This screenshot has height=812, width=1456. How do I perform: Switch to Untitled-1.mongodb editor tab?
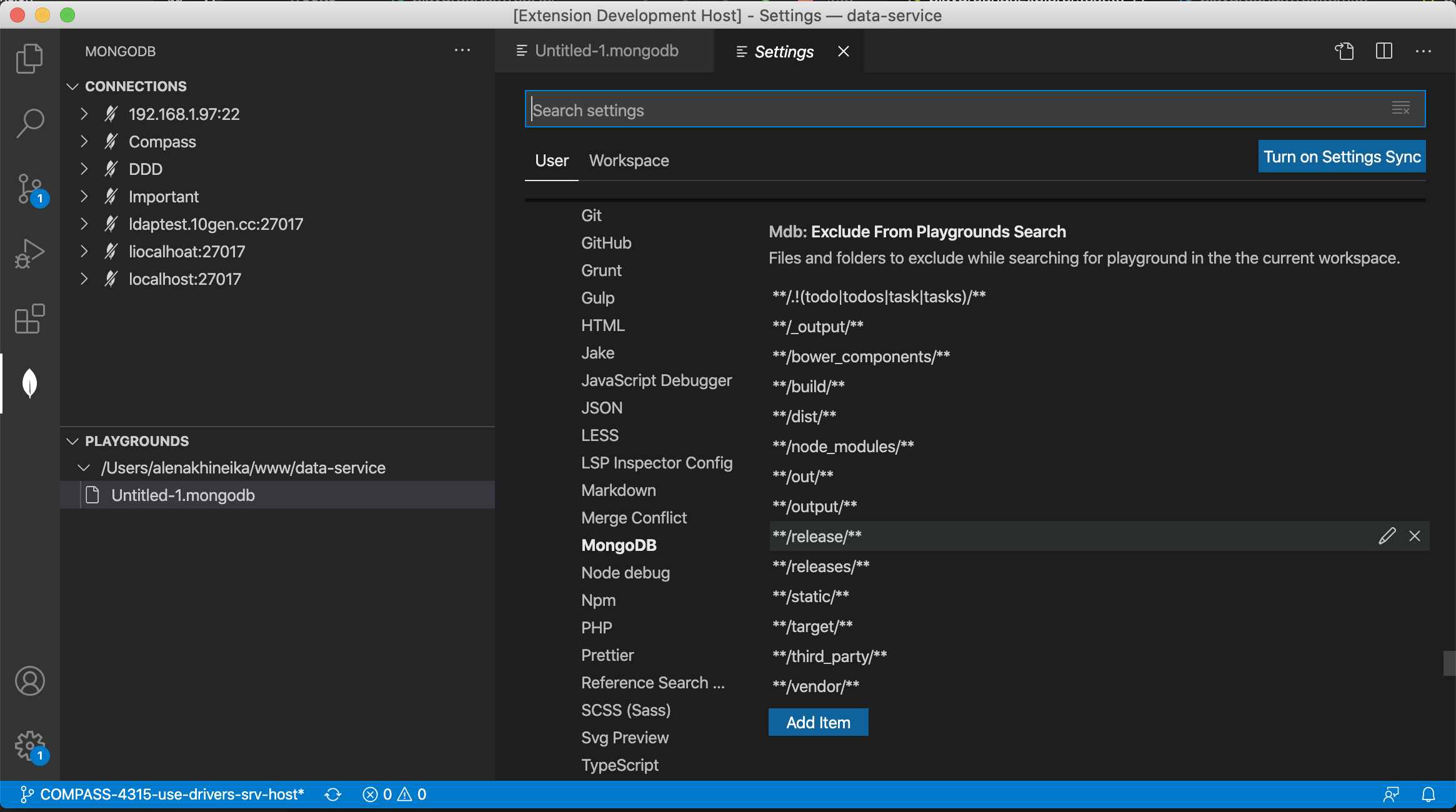coord(605,51)
